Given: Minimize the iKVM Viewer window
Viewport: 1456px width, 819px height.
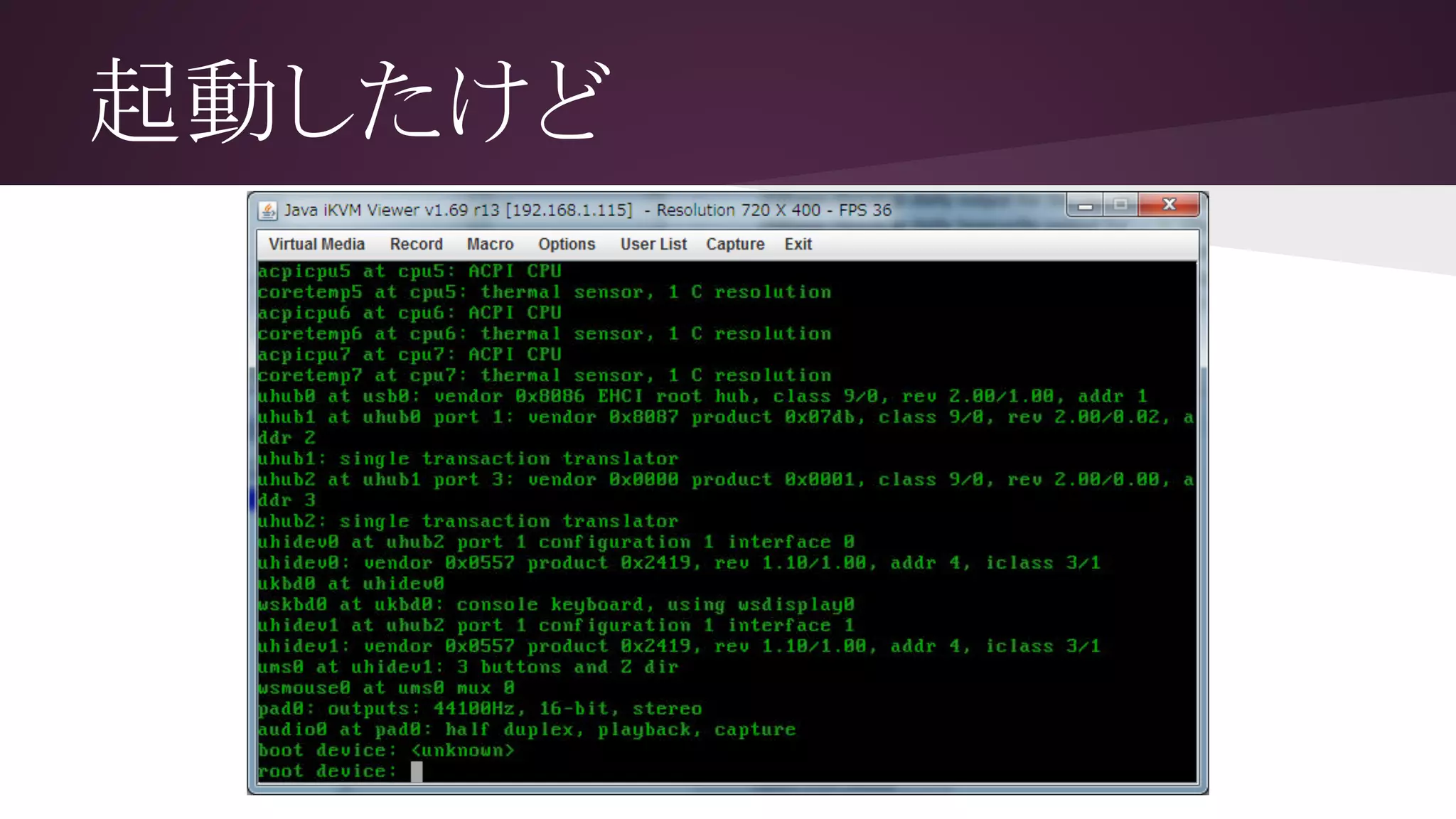Looking at the screenshot, I should coord(1085,205).
